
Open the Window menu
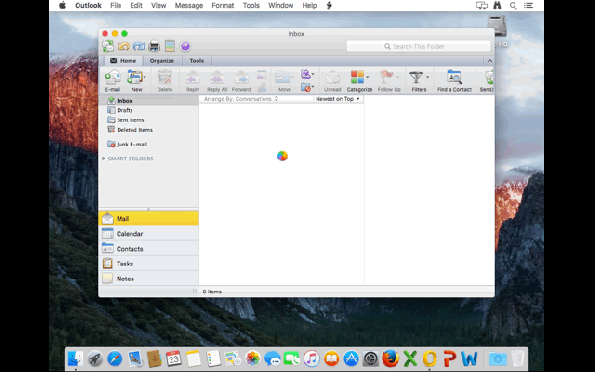tap(281, 5)
